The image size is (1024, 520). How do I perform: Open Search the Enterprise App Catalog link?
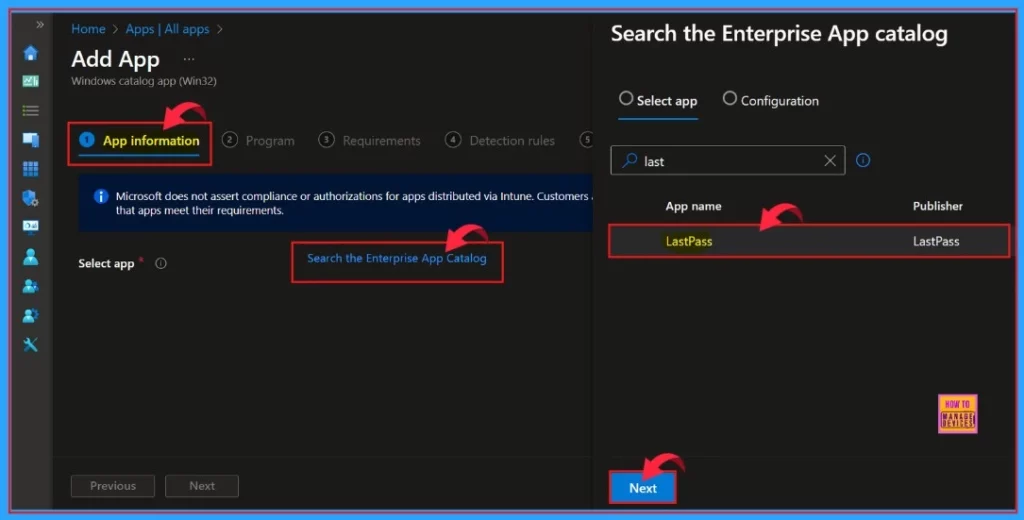coord(396,259)
